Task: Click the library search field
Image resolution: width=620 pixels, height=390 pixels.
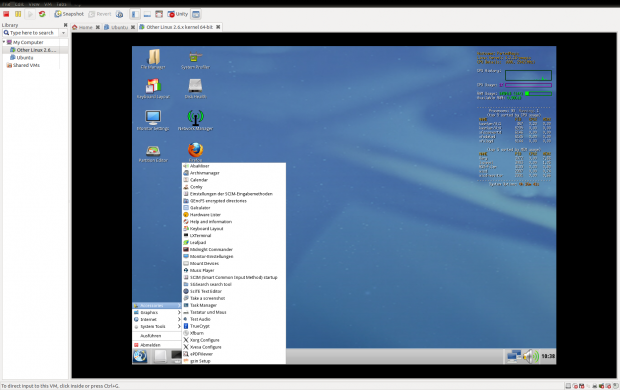Action: [x=31, y=33]
